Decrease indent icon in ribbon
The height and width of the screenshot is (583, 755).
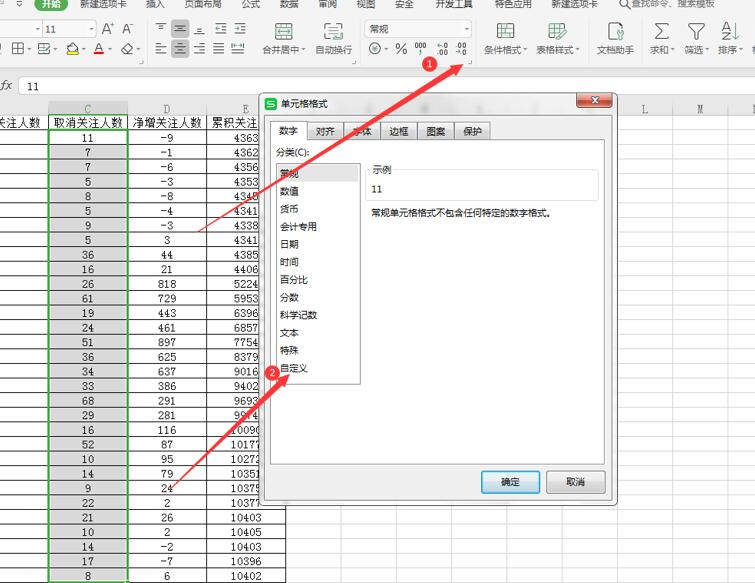[221, 29]
